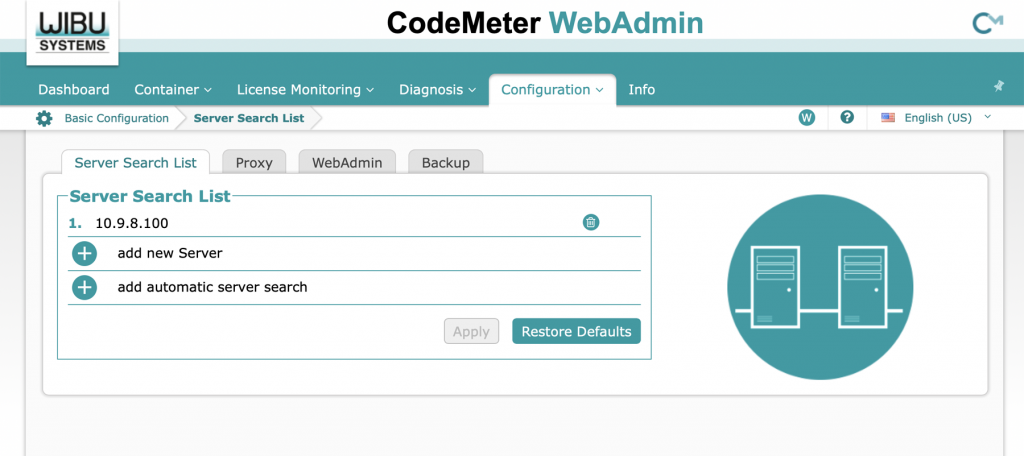Select the 10.9.8.100 server entry
This screenshot has width=1024, height=456.
coord(132,223)
